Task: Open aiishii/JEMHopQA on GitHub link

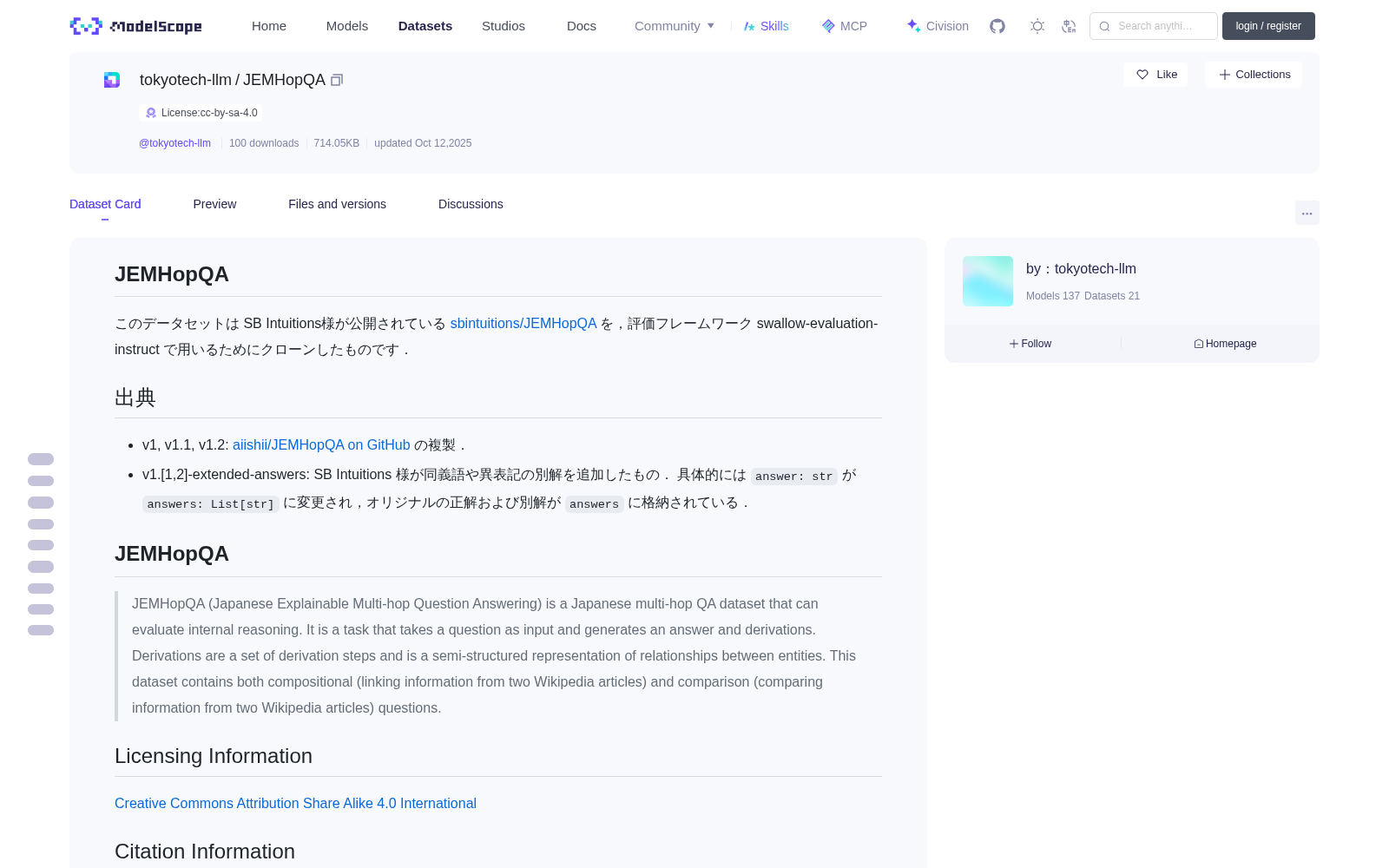Action: pos(321,445)
